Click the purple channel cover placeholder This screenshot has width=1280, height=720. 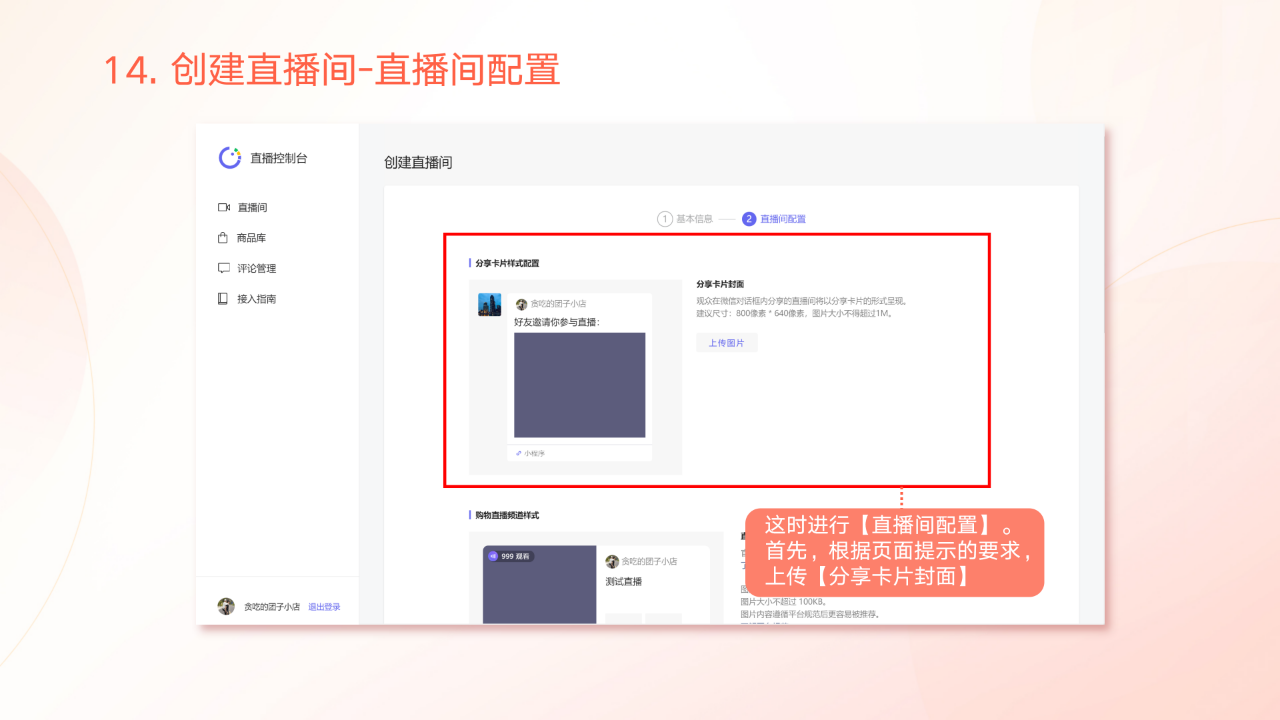(x=540, y=585)
